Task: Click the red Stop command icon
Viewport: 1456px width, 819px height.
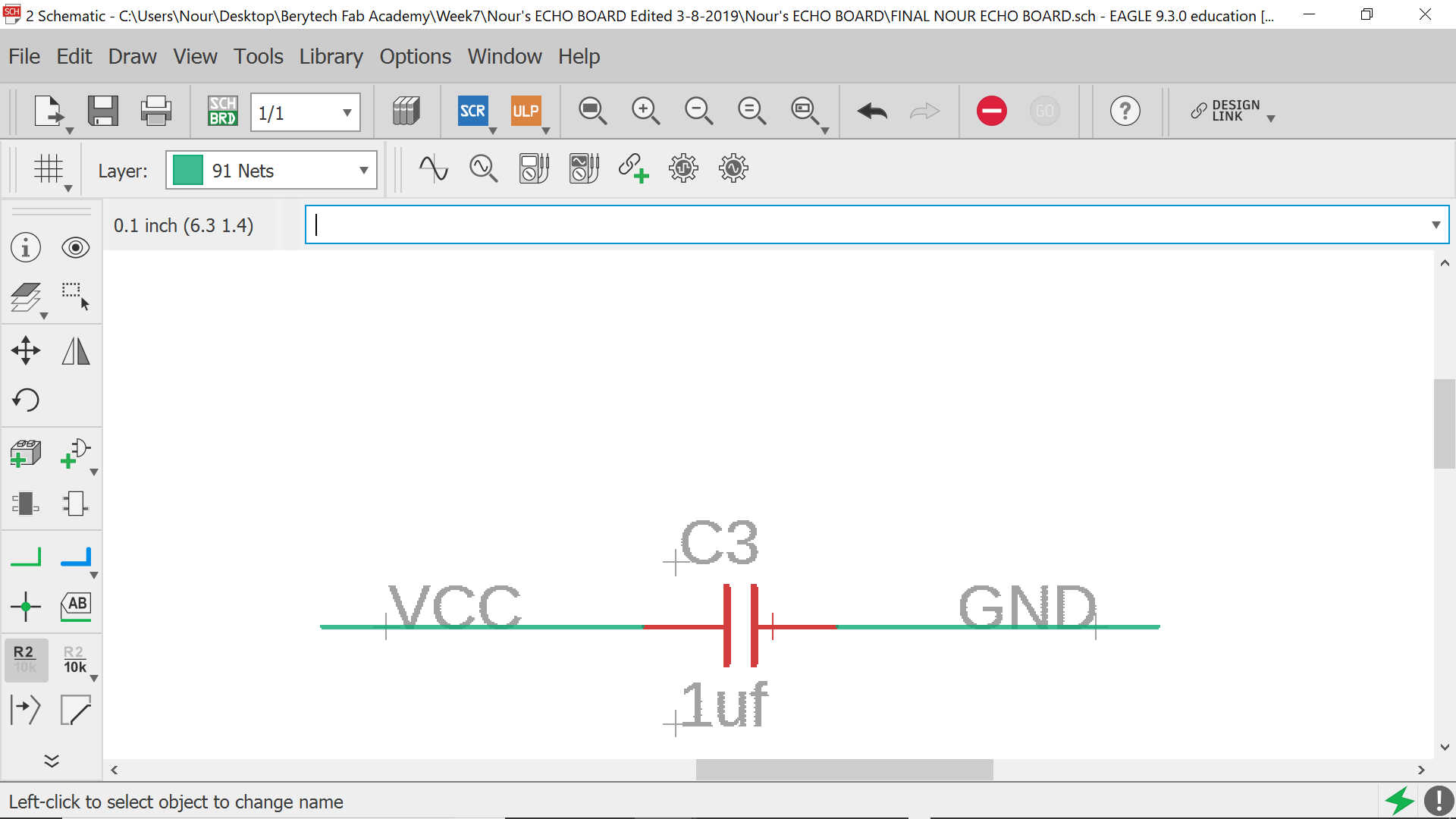Action: 991,111
